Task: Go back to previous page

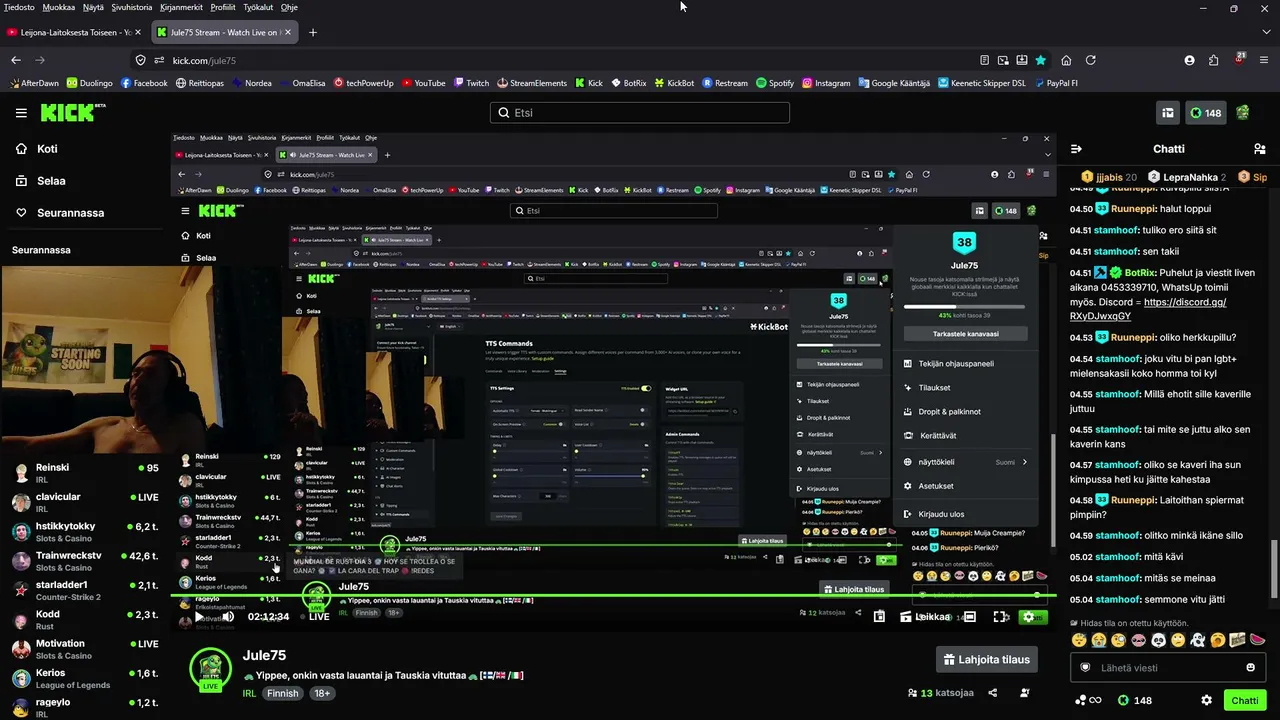Action: tap(16, 60)
